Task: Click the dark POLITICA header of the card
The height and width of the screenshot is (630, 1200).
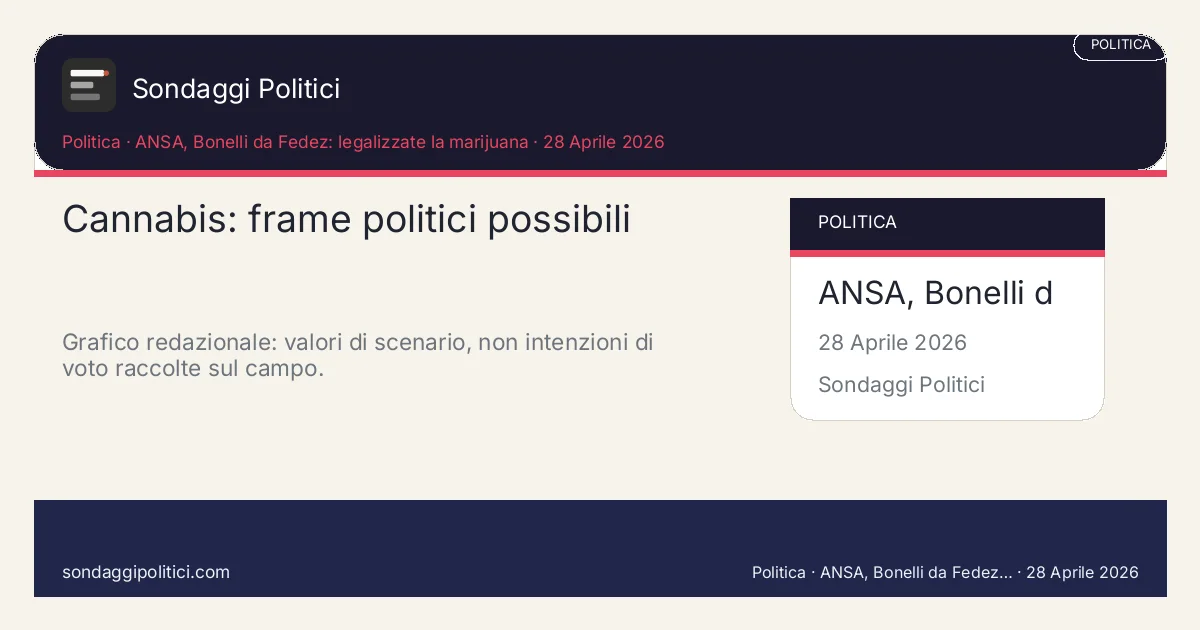Action: [x=947, y=223]
